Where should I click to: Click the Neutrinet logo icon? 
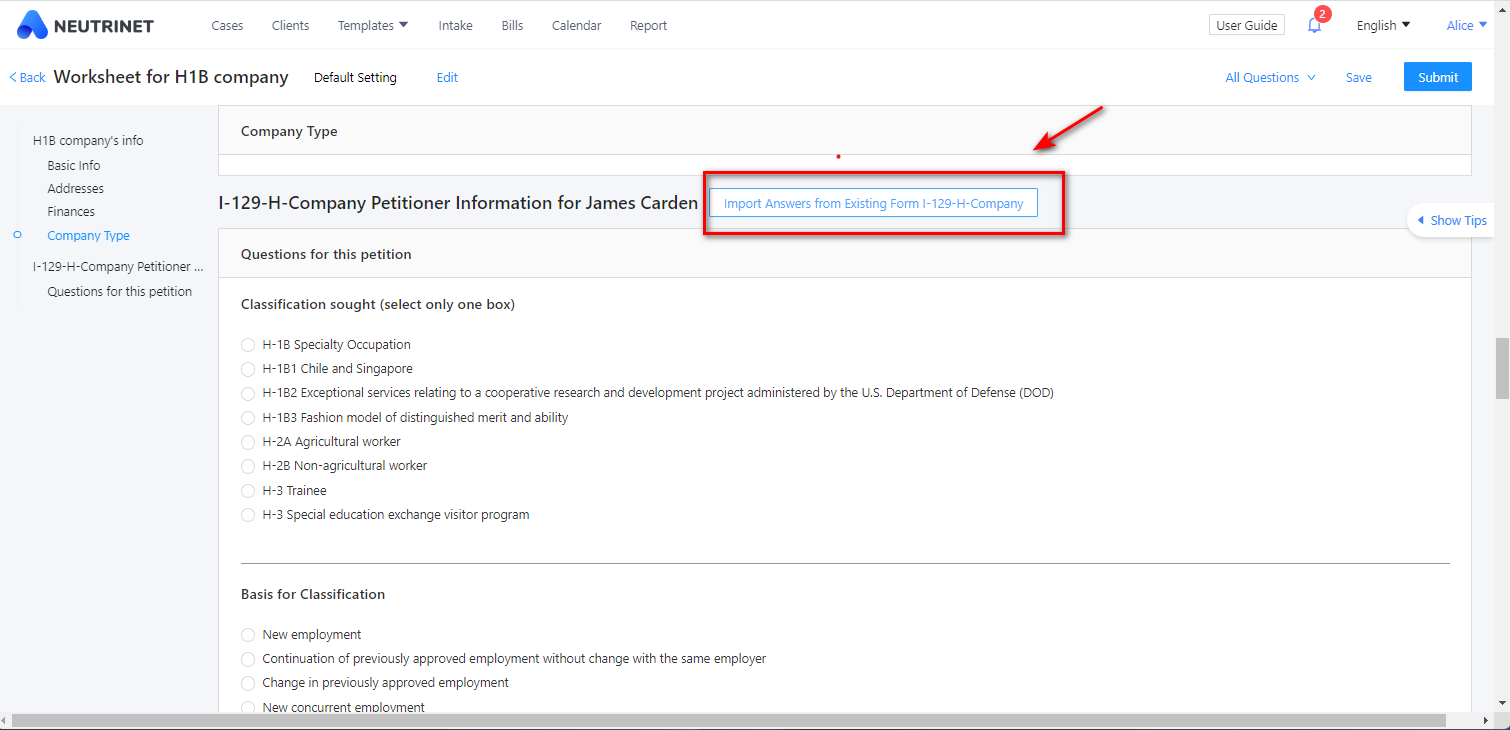pyautogui.click(x=32, y=25)
